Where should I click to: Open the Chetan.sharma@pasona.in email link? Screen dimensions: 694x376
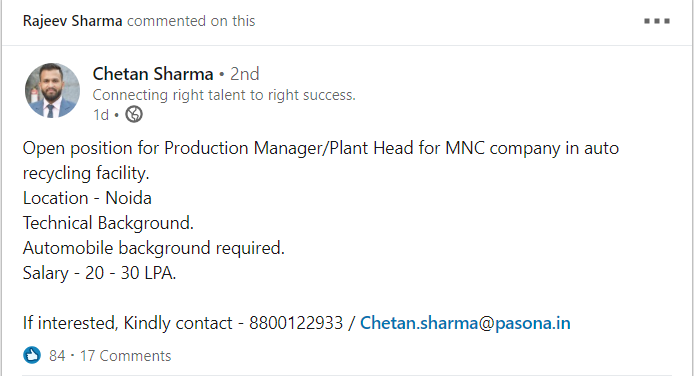point(465,323)
